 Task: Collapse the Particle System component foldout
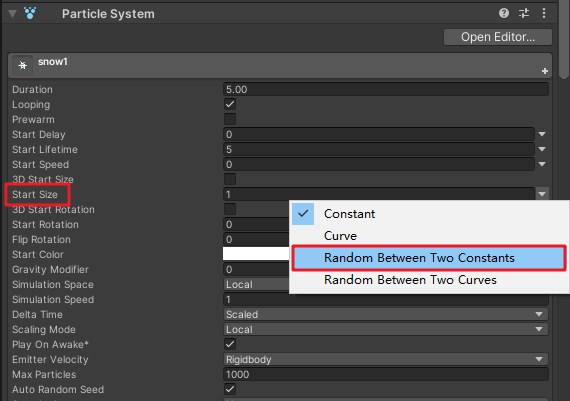12,14
